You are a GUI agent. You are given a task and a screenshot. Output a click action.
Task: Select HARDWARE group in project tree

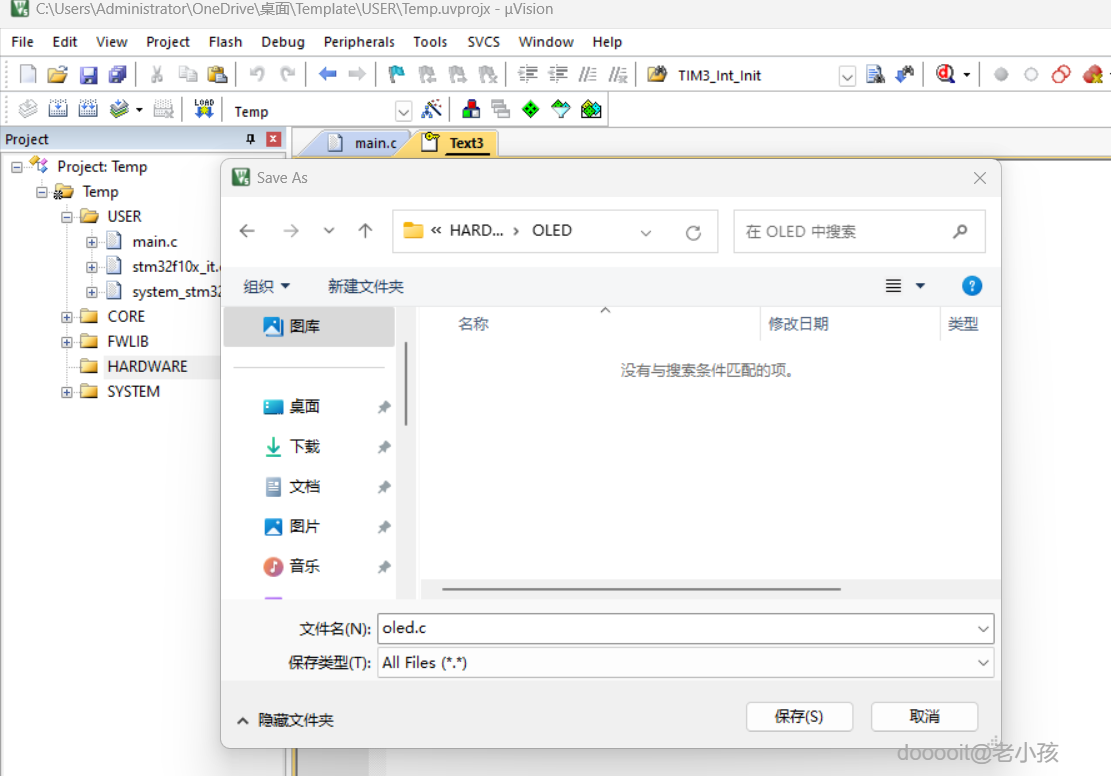(147, 366)
